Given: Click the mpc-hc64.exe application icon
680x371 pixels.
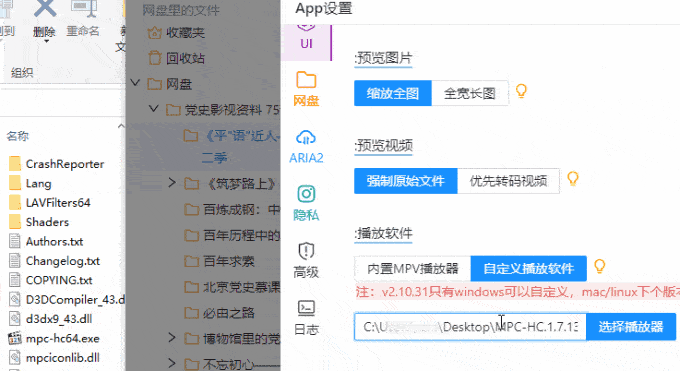Looking at the screenshot, I should tap(15, 338).
